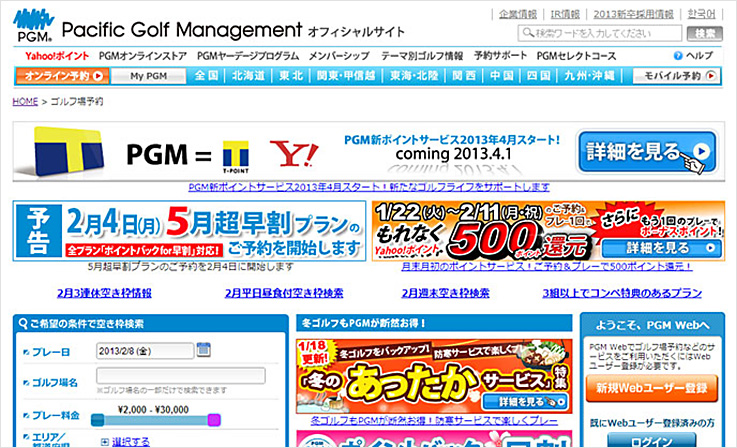Click the search keyword input field

point(600,33)
